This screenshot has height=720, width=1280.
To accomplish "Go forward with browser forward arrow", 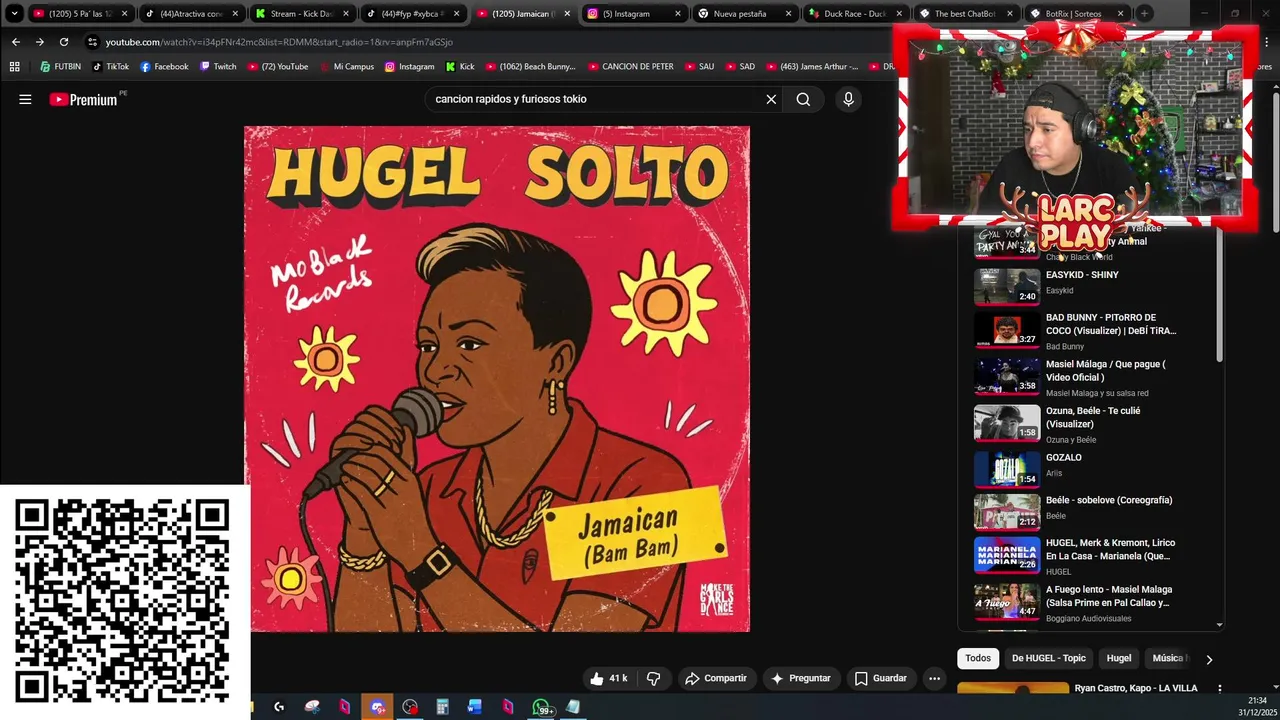I will (39, 42).
